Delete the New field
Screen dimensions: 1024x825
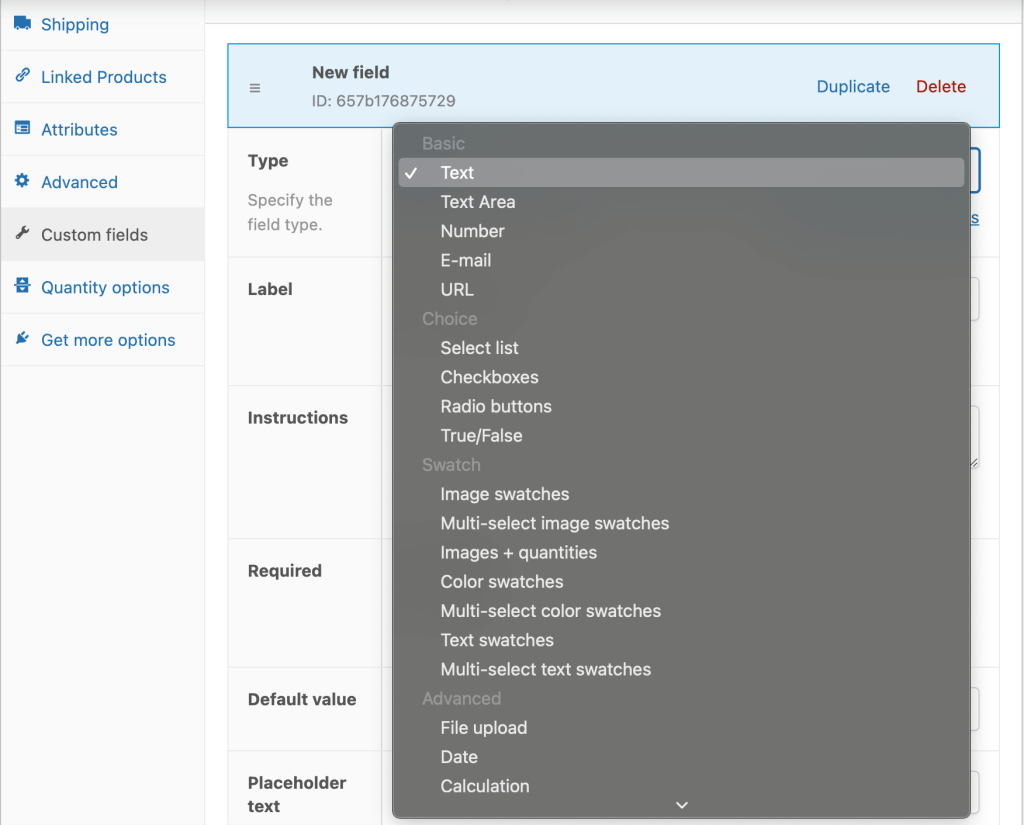point(940,87)
